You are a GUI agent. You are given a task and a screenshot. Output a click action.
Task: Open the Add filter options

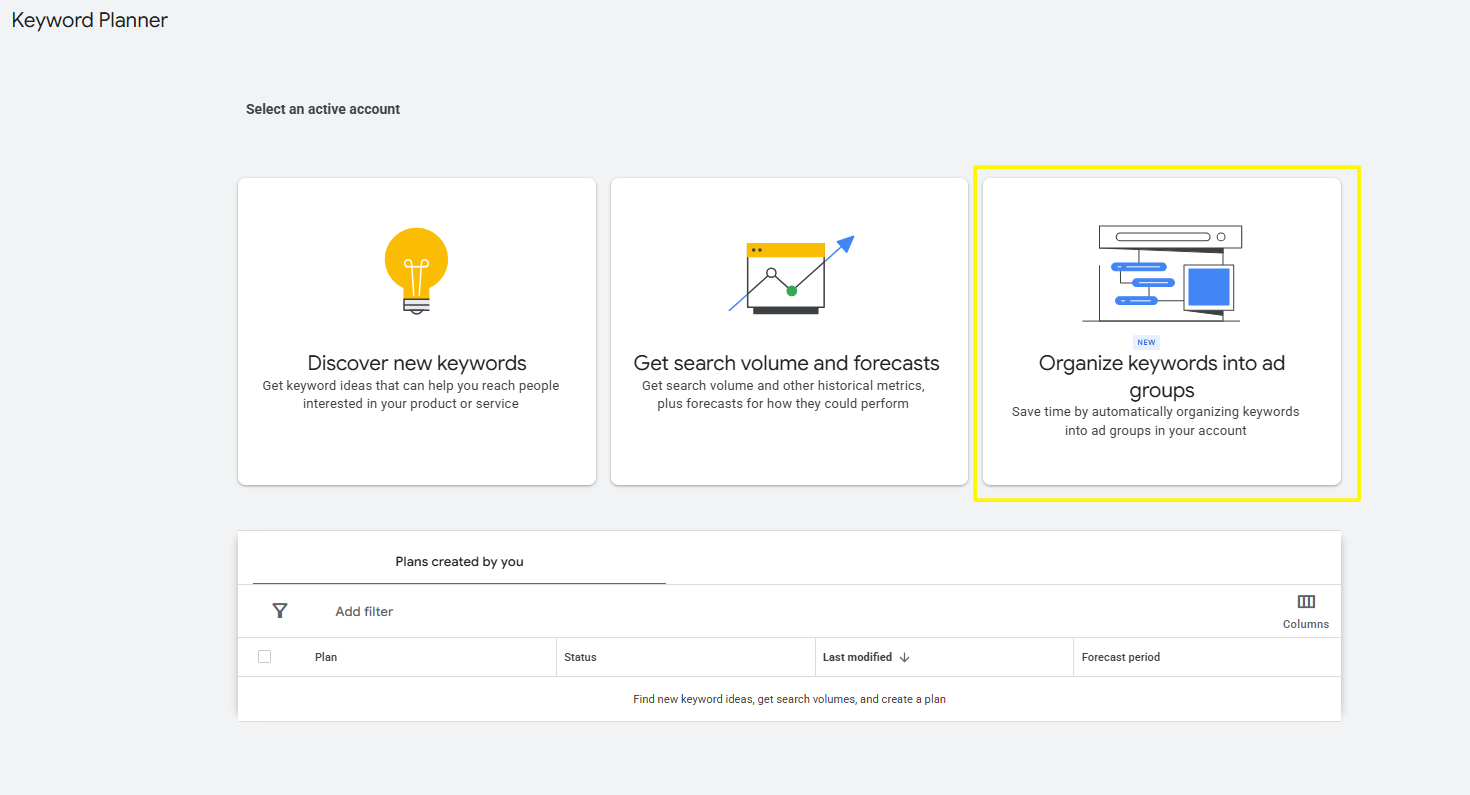363,610
